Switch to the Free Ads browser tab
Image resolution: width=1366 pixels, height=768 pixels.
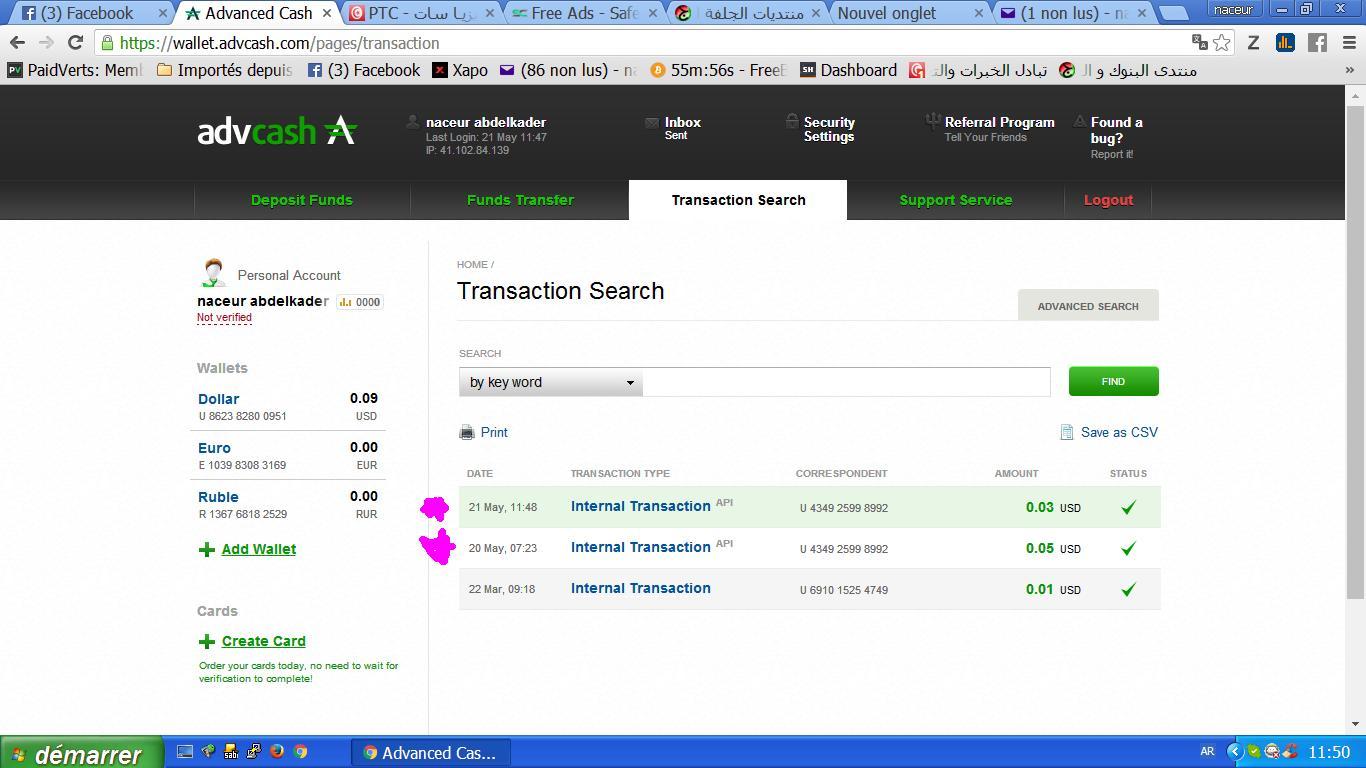pos(584,13)
